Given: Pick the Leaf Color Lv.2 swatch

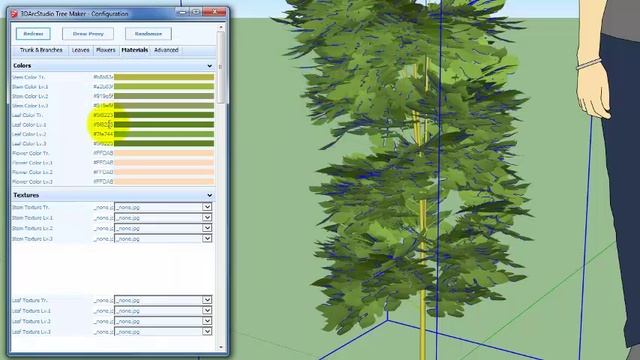Looking at the screenshot, I should point(164,134).
